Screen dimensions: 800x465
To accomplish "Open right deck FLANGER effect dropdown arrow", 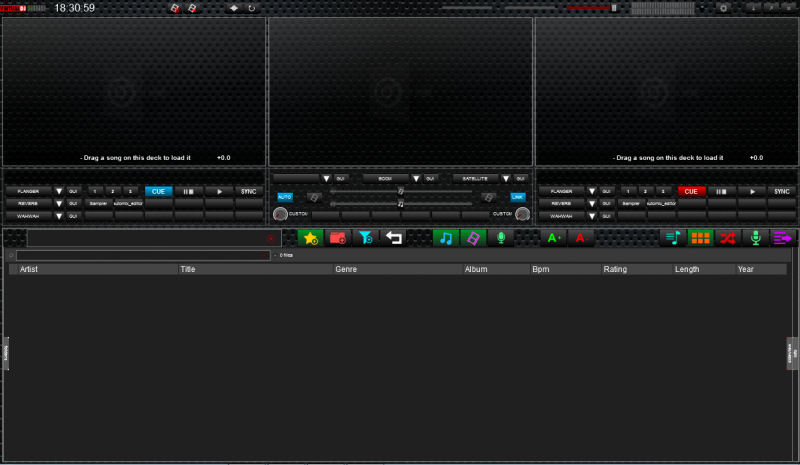I will click(x=592, y=191).
